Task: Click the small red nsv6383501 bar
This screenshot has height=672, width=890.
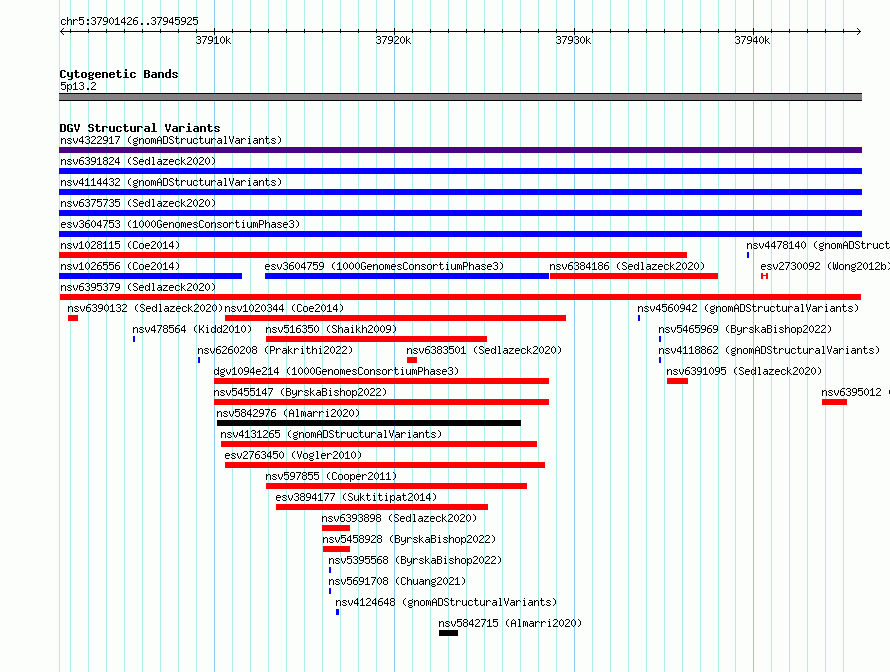Action: click(412, 360)
